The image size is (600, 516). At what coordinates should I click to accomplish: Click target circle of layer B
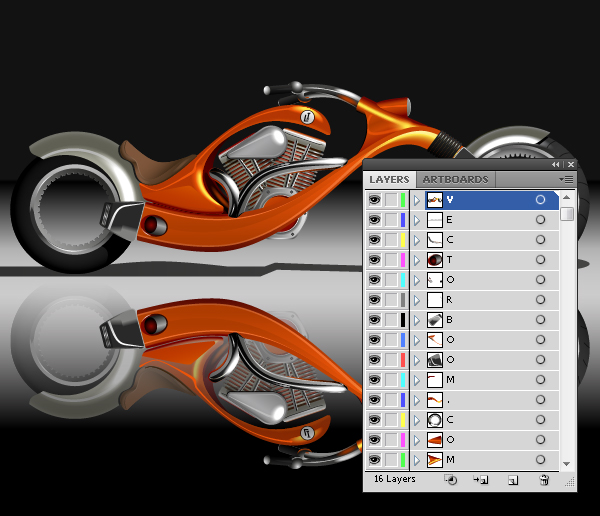(540, 320)
